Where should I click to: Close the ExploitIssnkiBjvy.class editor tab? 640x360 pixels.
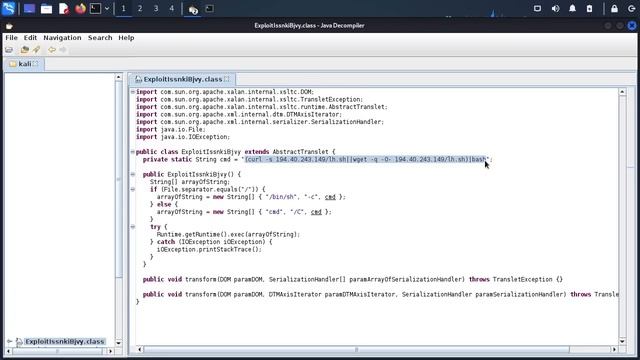pos(227,79)
